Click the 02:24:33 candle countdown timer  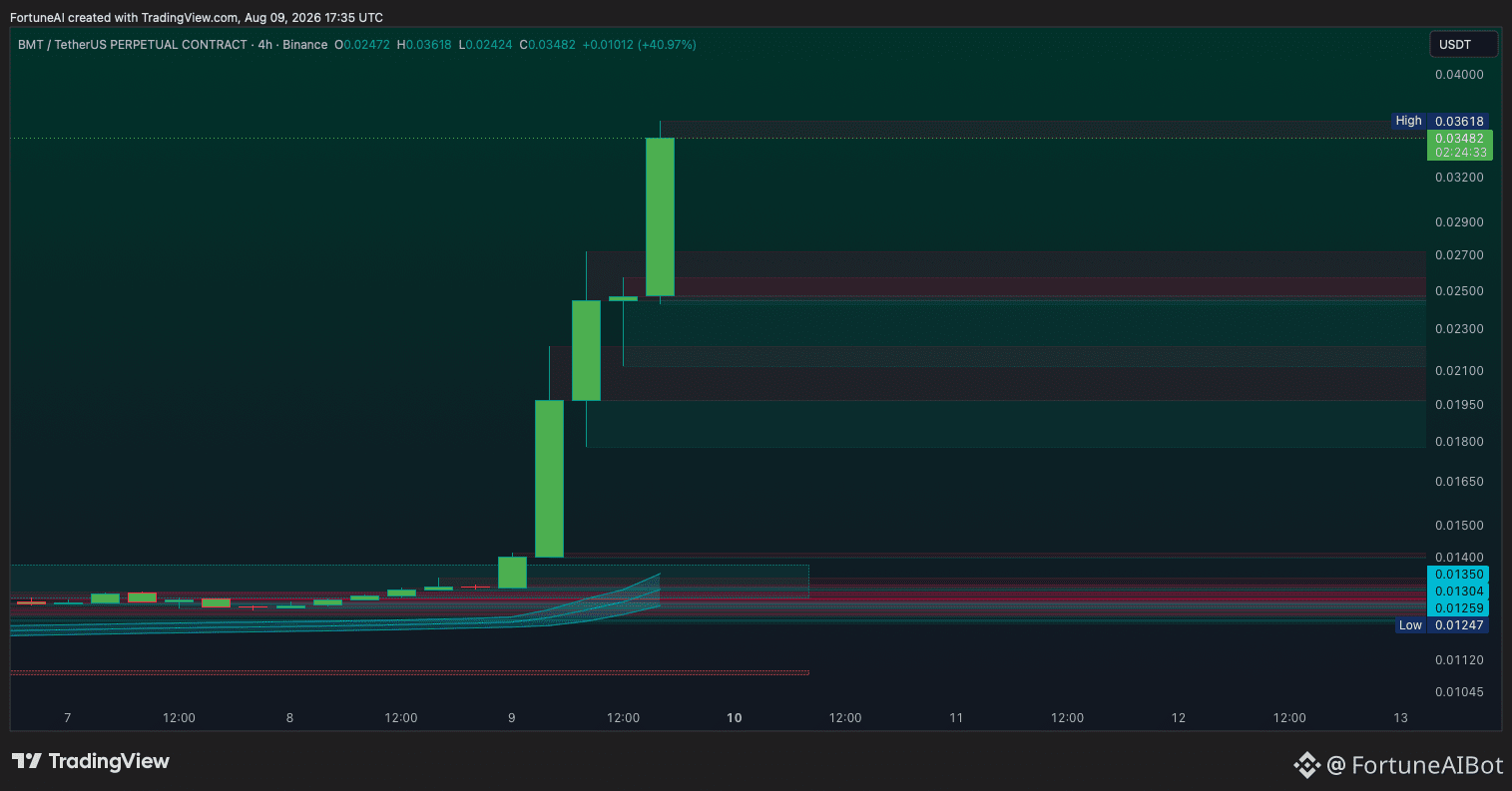point(1459,153)
